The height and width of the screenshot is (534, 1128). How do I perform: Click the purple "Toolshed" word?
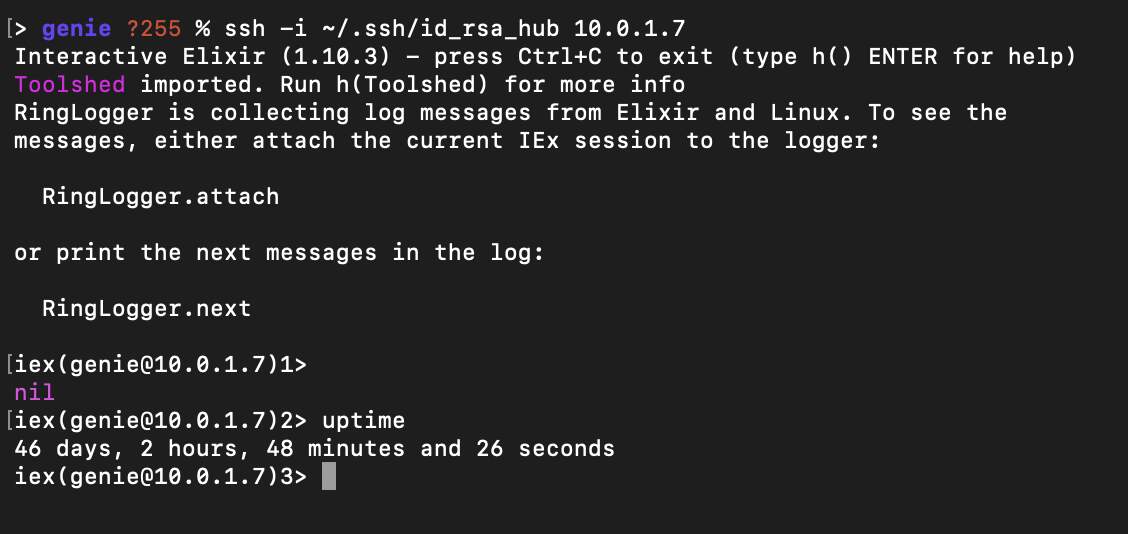pos(70,84)
